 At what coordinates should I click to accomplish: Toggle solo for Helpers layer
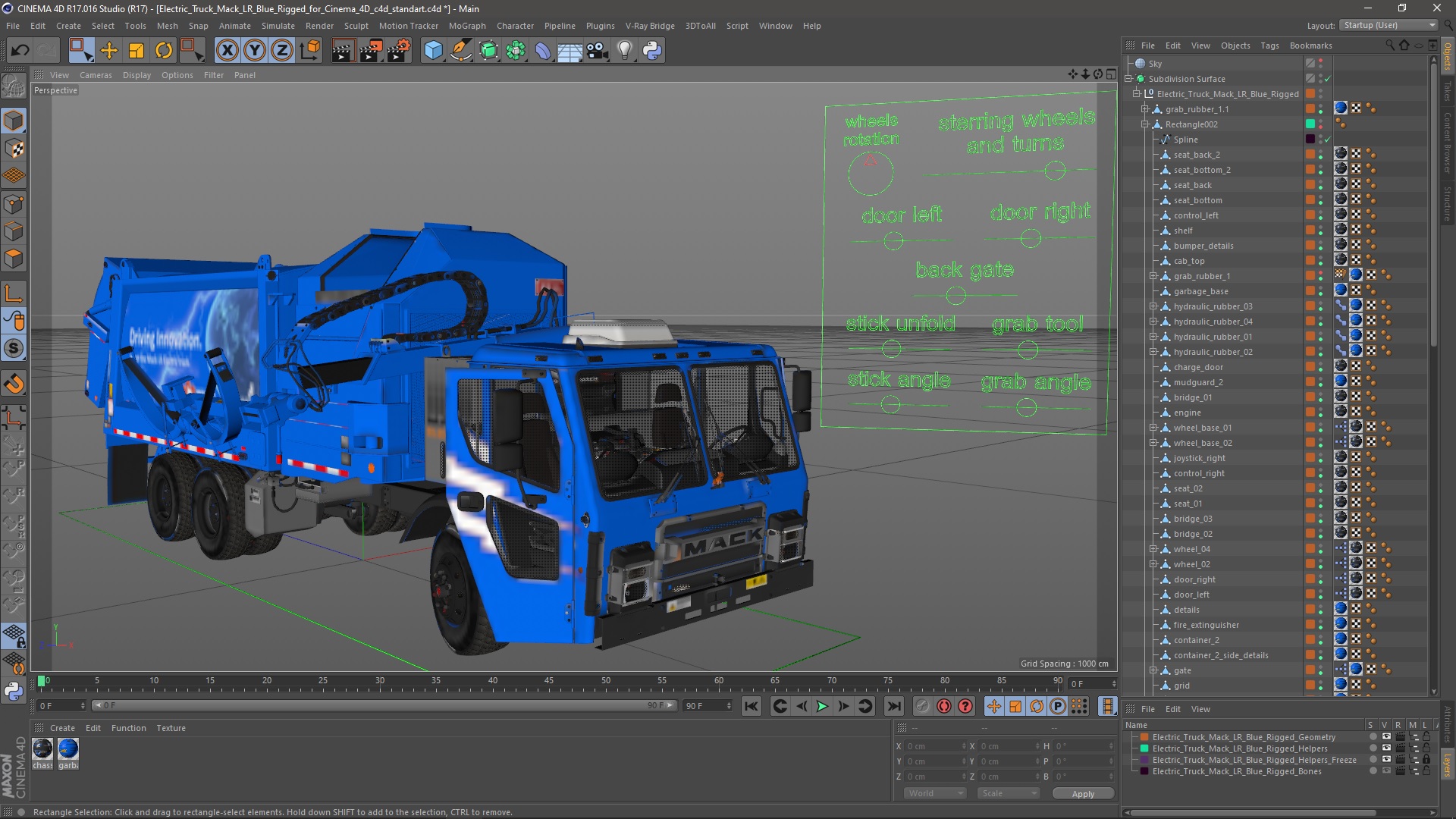1373,748
